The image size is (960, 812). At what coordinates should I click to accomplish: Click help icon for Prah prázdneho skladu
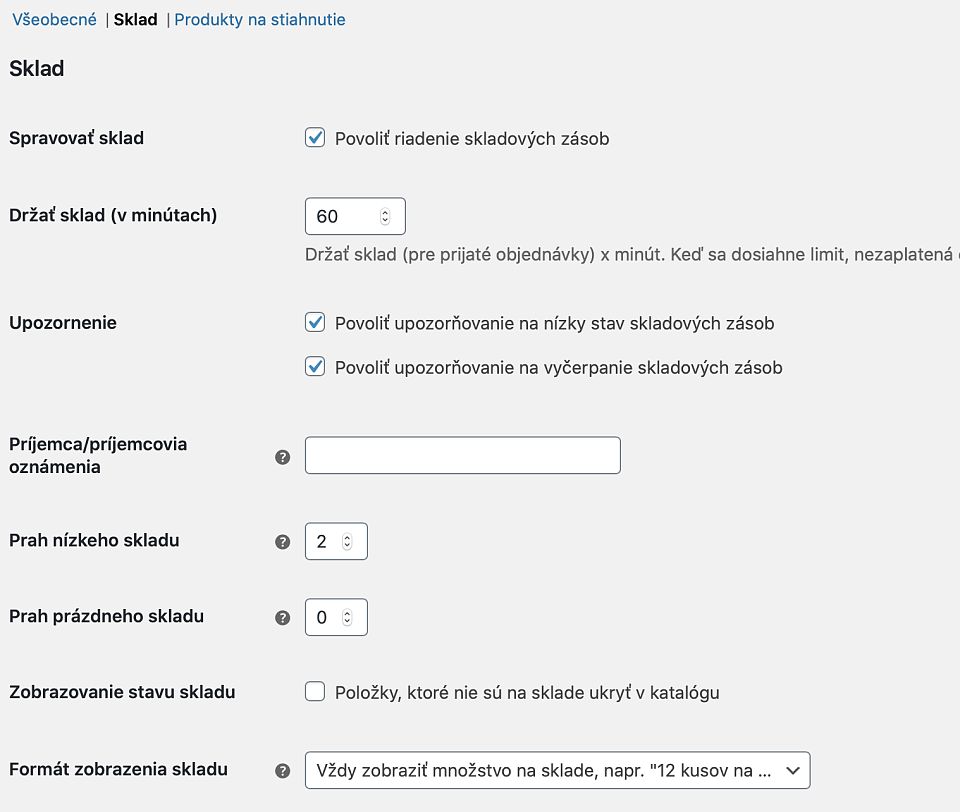tap(283, 618)
